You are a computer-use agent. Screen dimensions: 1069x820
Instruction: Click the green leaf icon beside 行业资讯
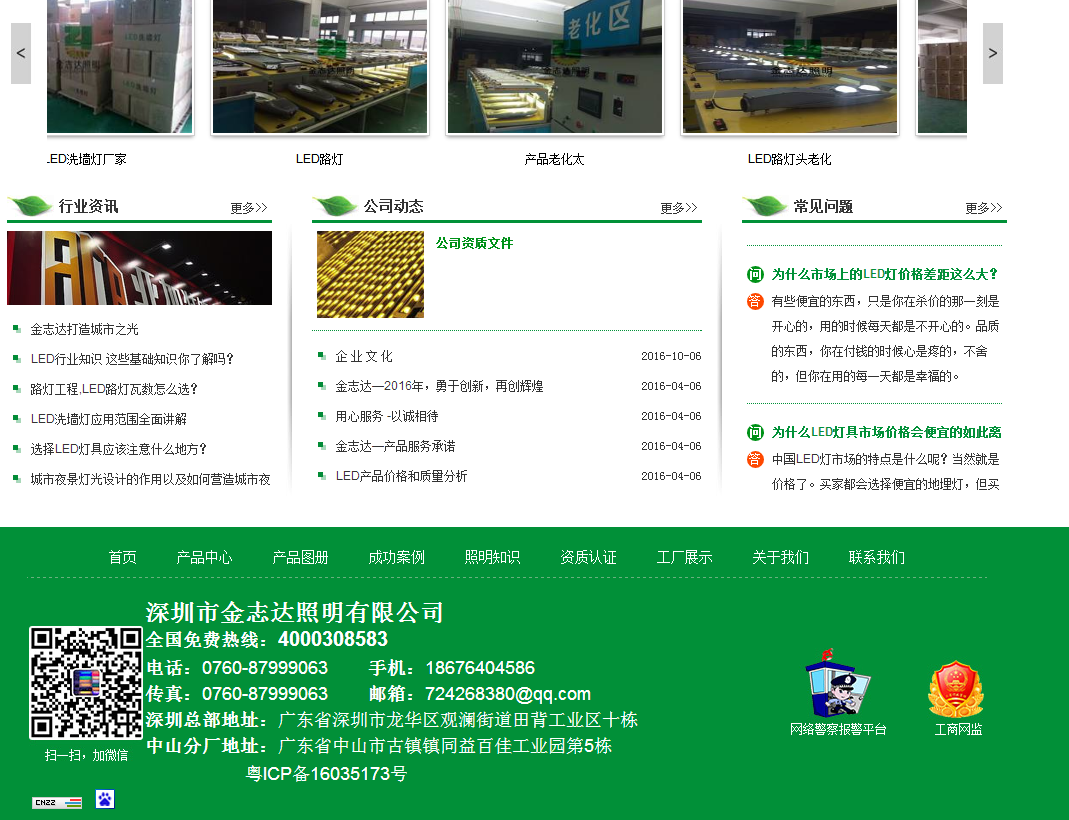[x=30, y=206]
